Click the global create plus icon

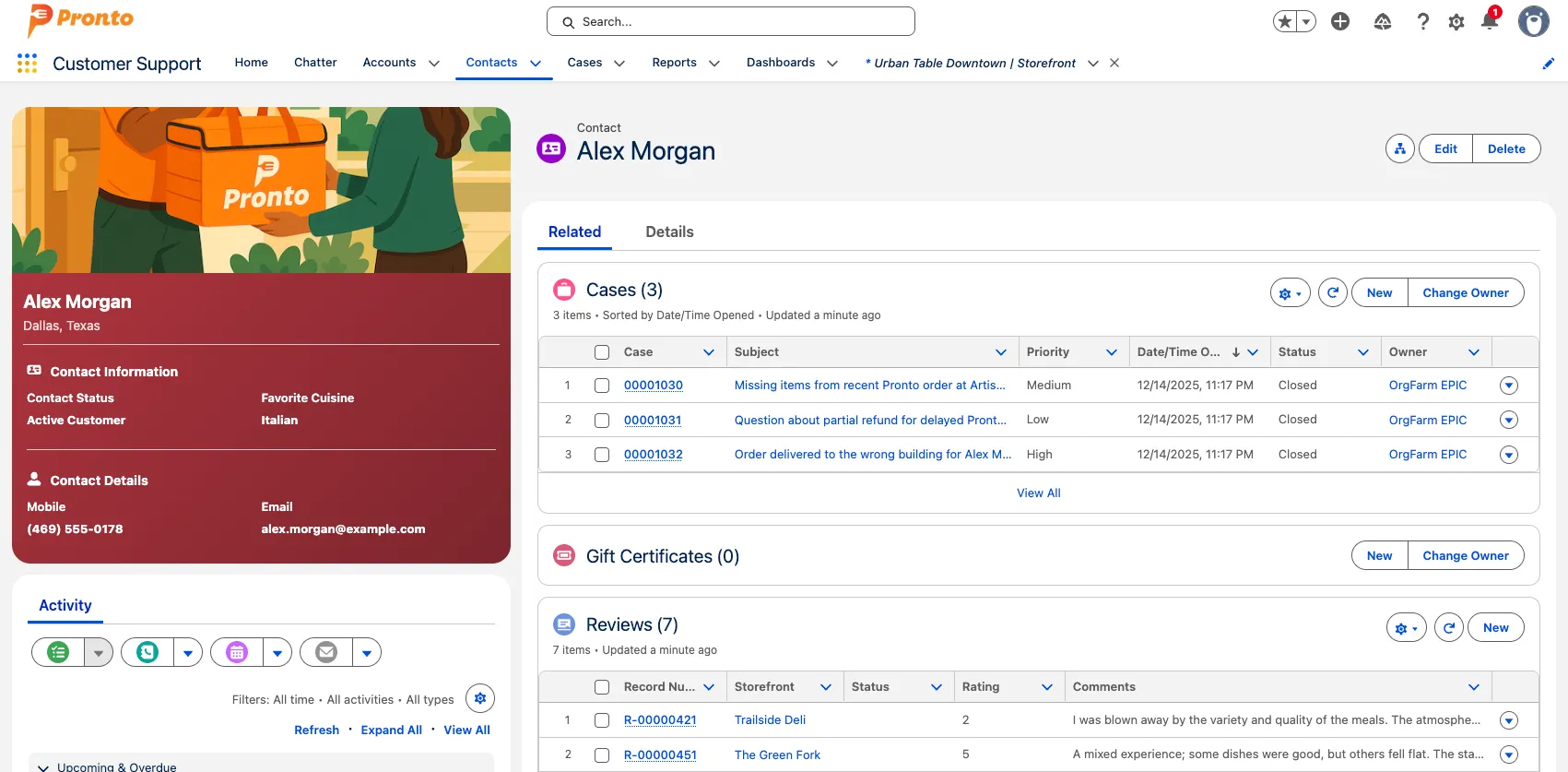pyautogui.click(x=1340, y=21)
